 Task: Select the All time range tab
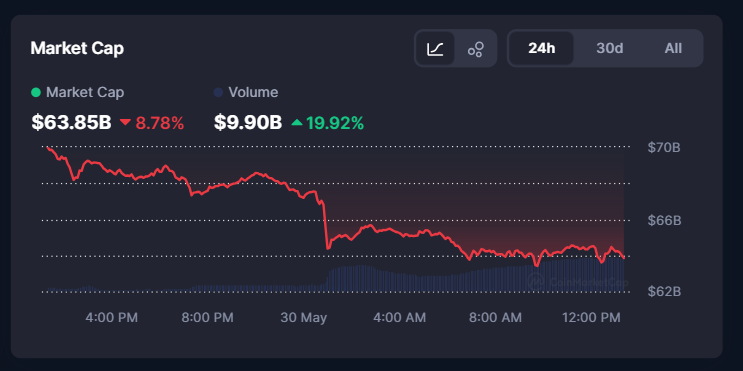point(673,48)
